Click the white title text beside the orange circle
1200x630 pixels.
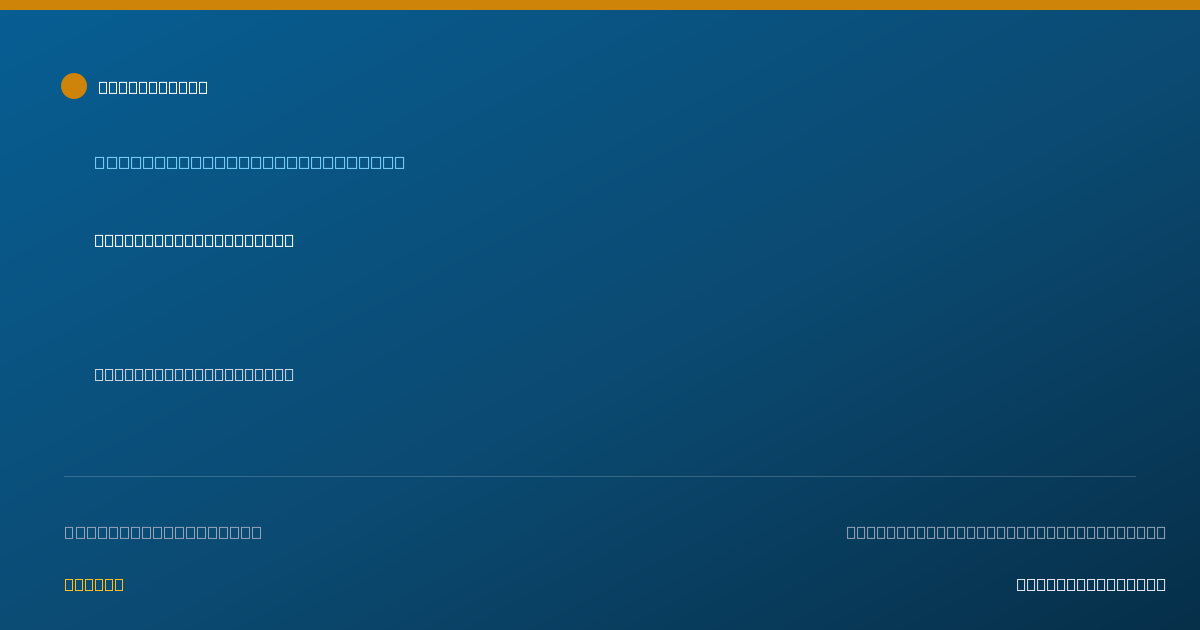153,87
